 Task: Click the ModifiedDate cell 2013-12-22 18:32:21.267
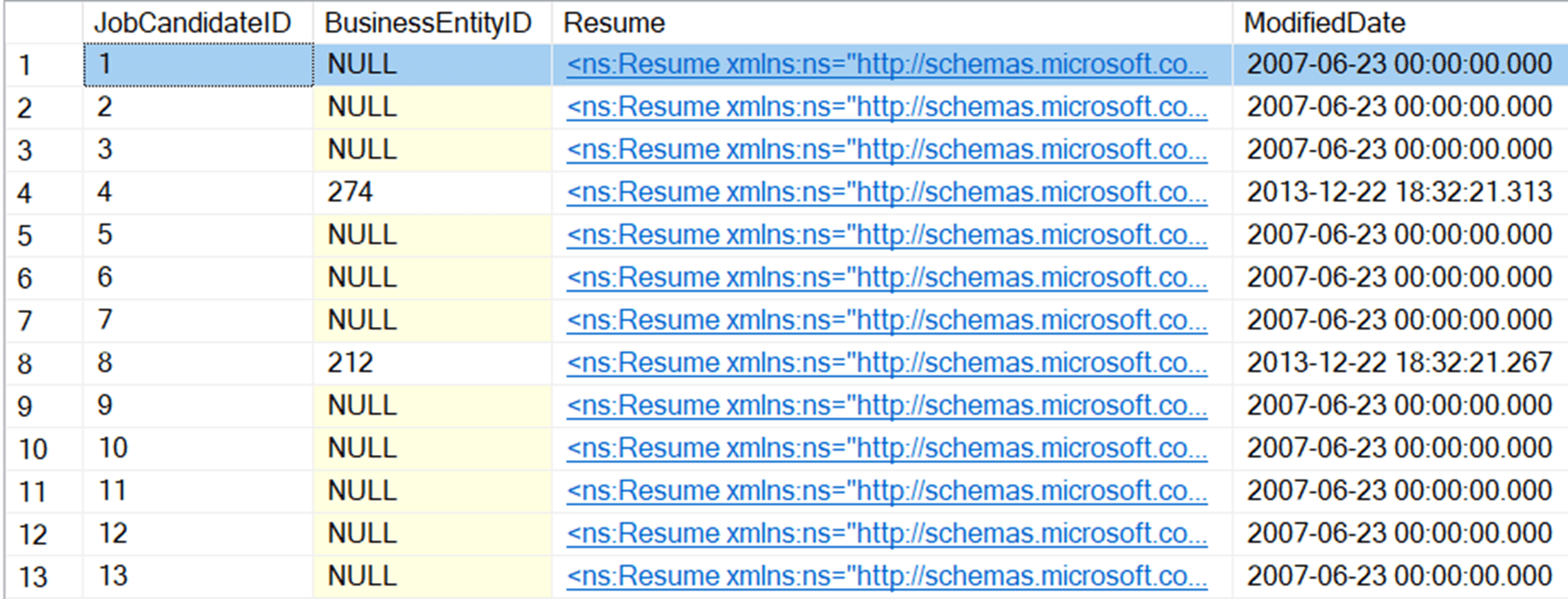click(x=1399, y=363)
